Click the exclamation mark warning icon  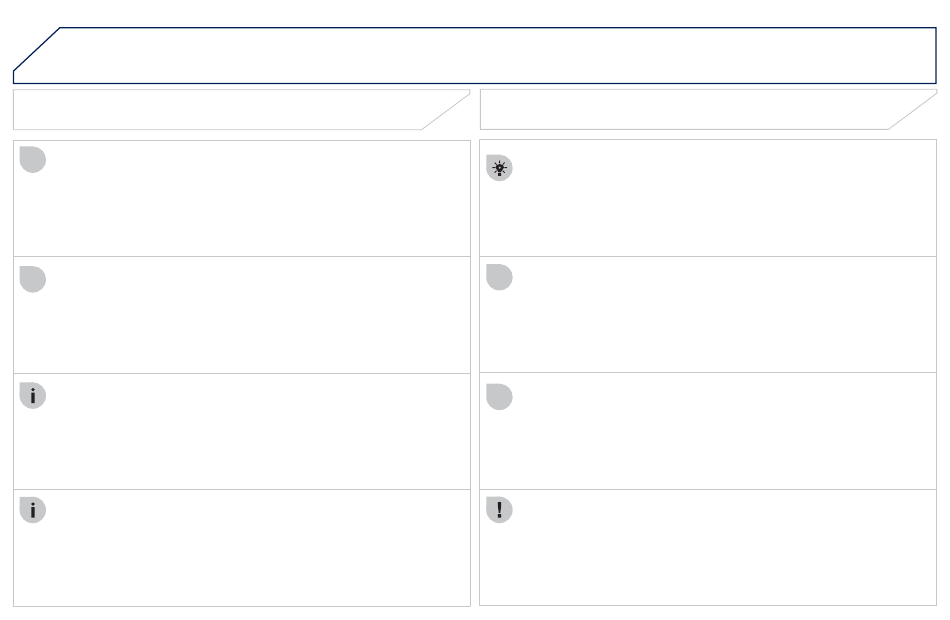(x=499, y=510)
